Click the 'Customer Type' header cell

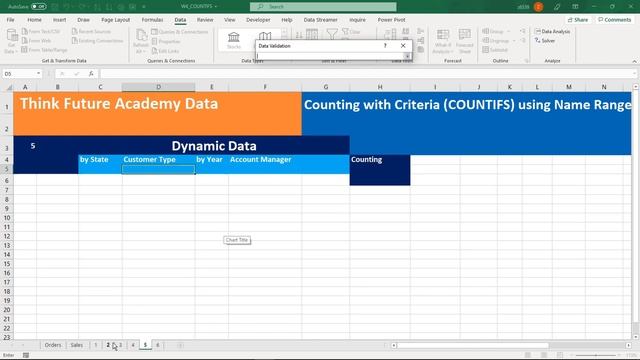158,160
